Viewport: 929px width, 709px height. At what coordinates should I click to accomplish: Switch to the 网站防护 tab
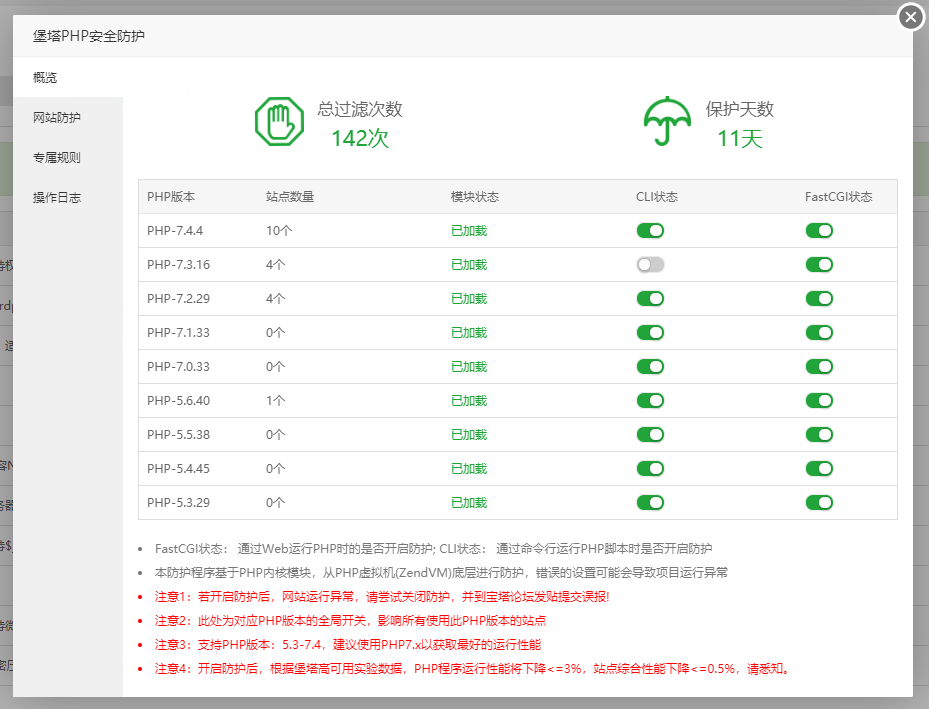point(56,117)
